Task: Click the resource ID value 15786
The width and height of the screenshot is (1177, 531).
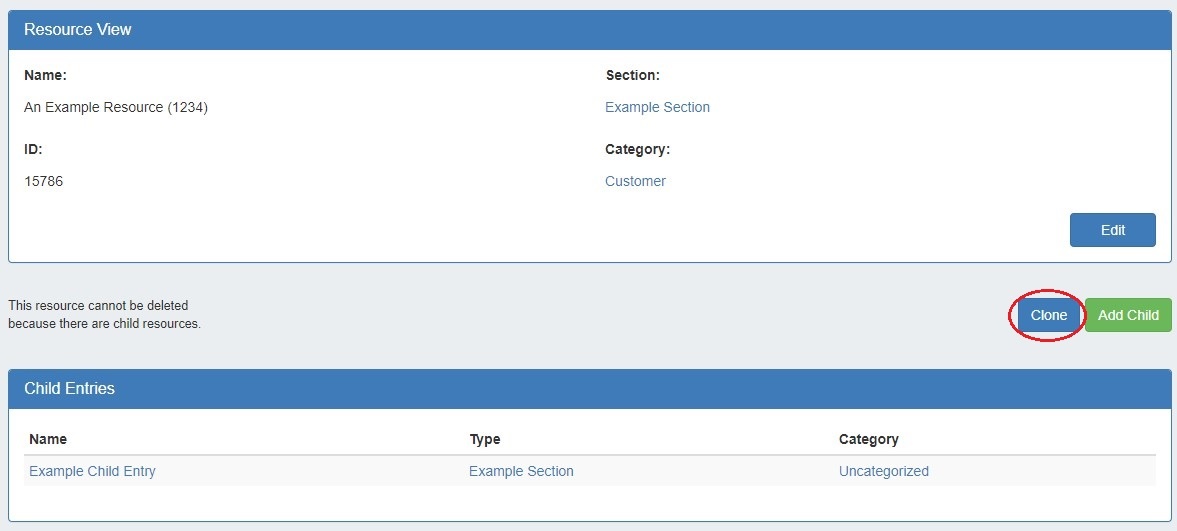Action: pos(43,181)
